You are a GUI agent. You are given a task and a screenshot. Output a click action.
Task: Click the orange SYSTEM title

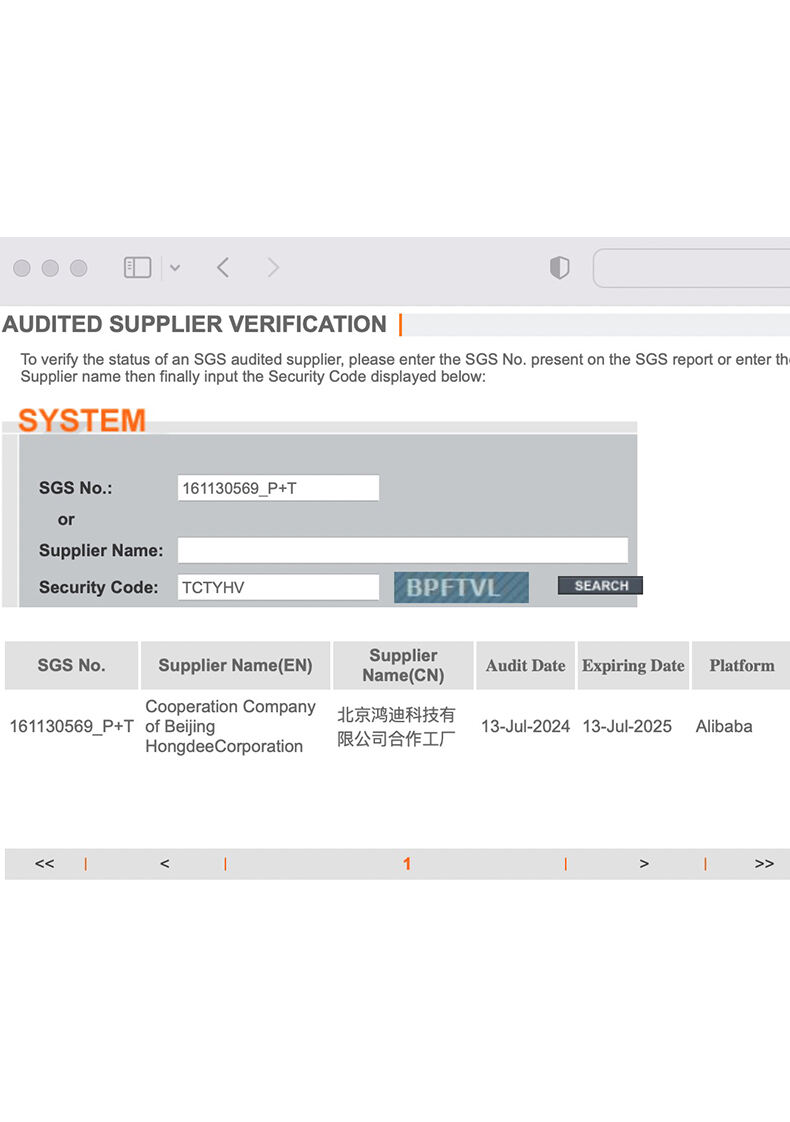tap(82, 420)
